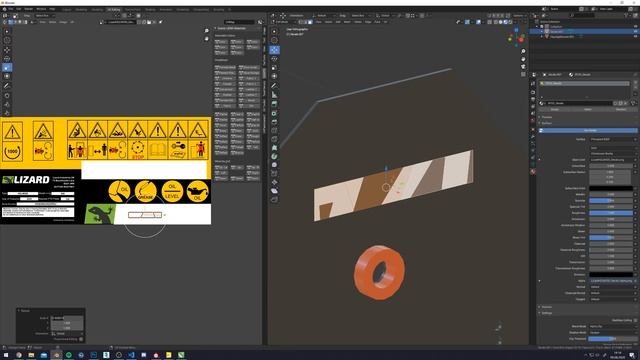Open the Windows Start button on taskbar

(6, 355)
